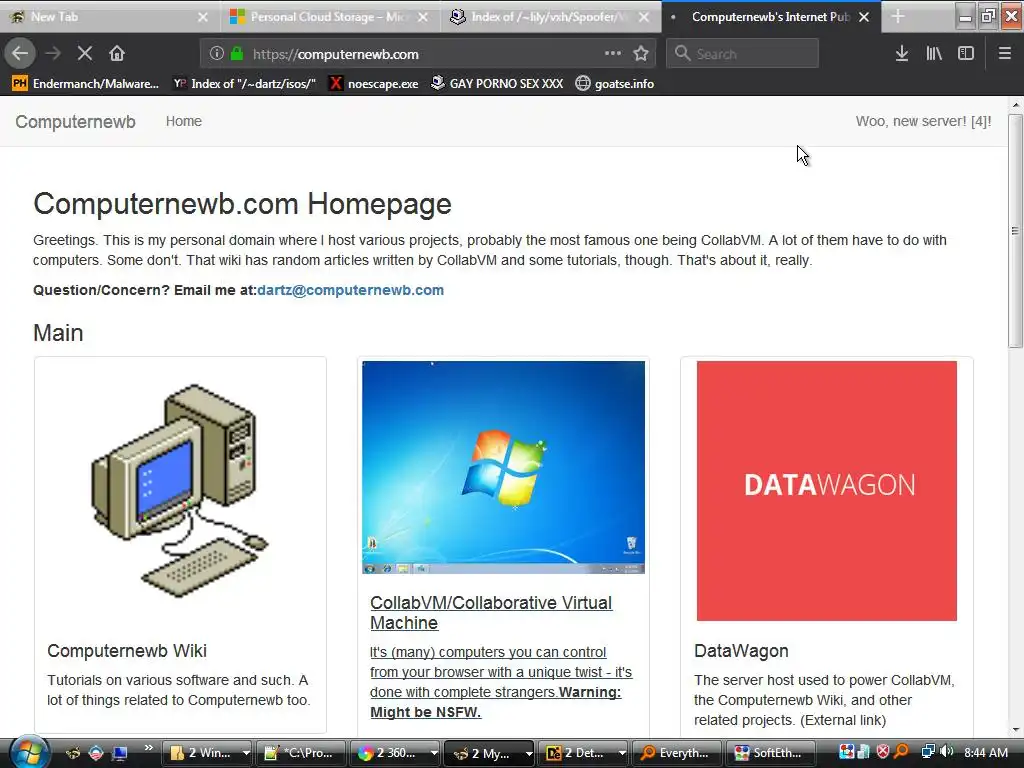The image size is (1024, 768).
Task: Click the network tray icon
Action: click(927, 752)
